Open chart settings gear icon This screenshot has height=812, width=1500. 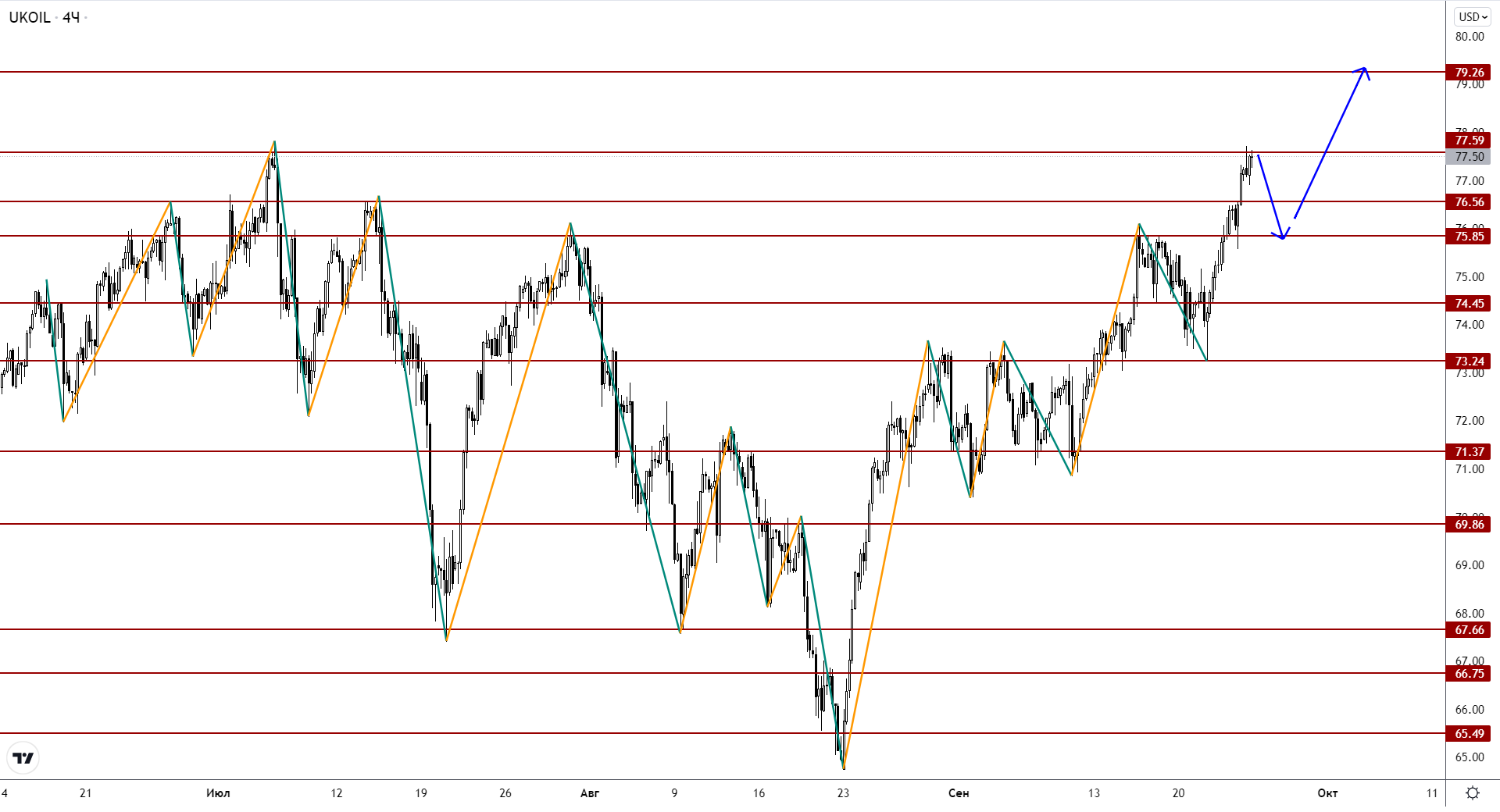1473,793
